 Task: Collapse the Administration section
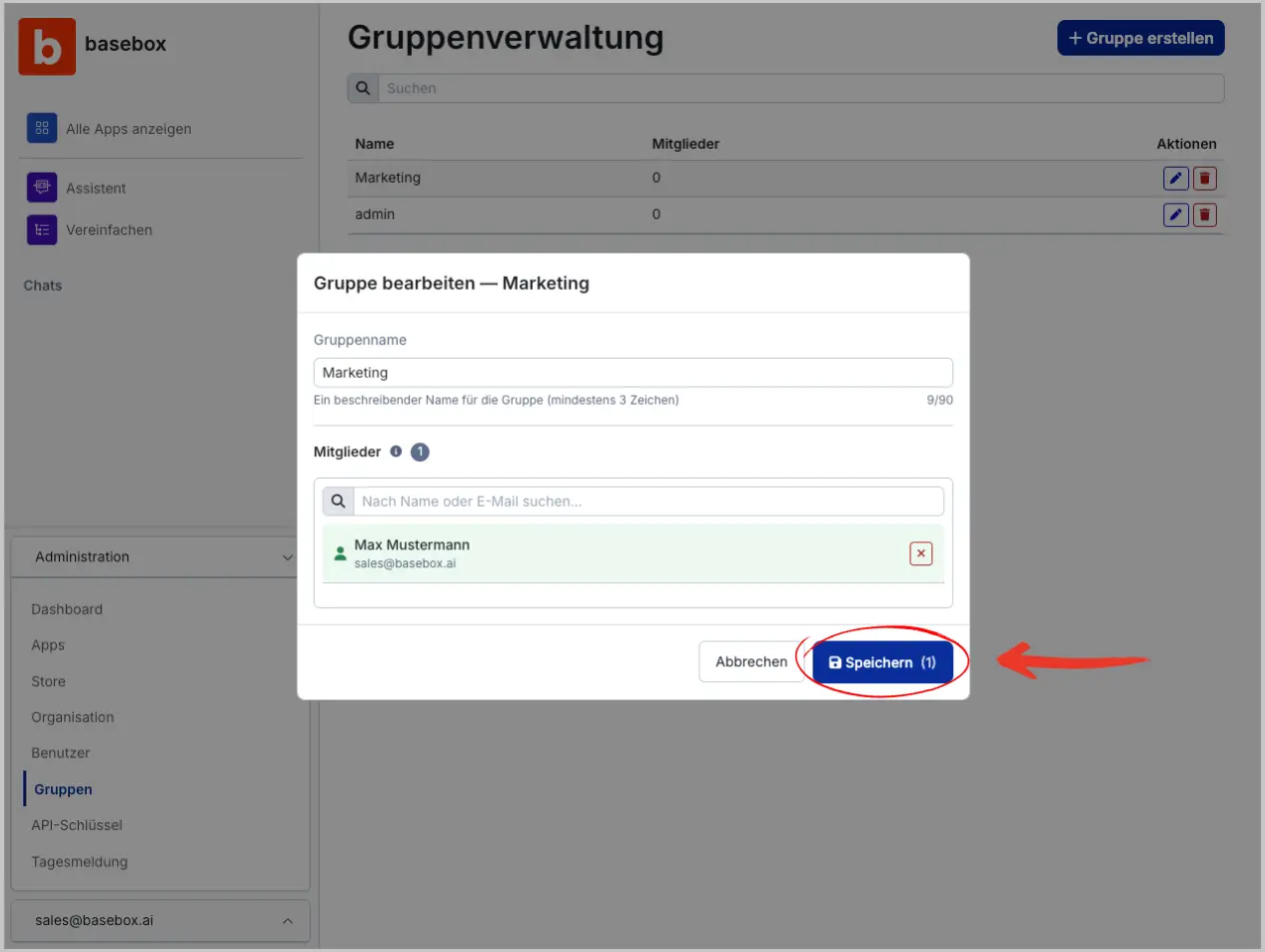[287, 557]
